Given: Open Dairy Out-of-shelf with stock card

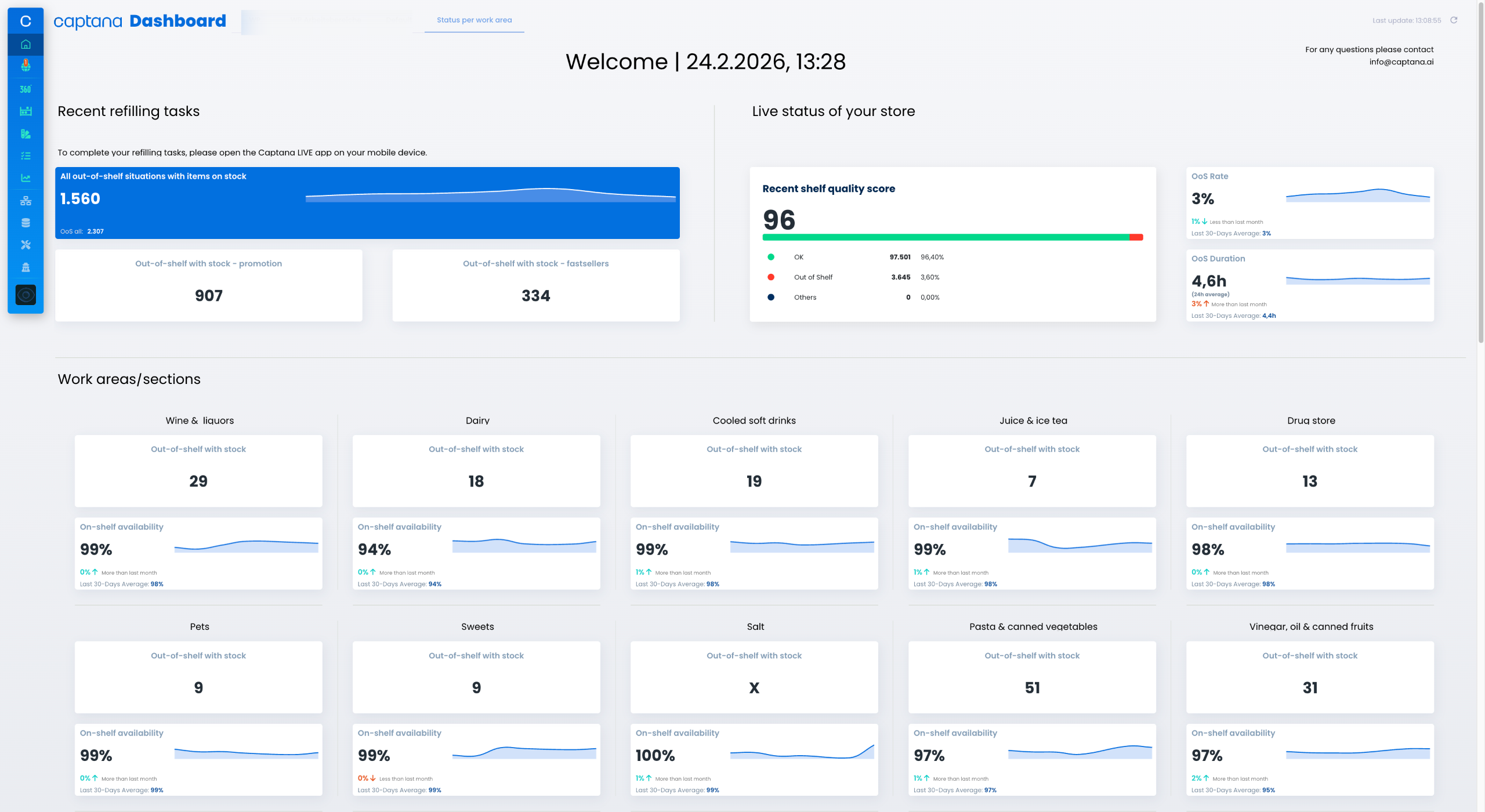Looking at the screenshot, I should 476,471.
